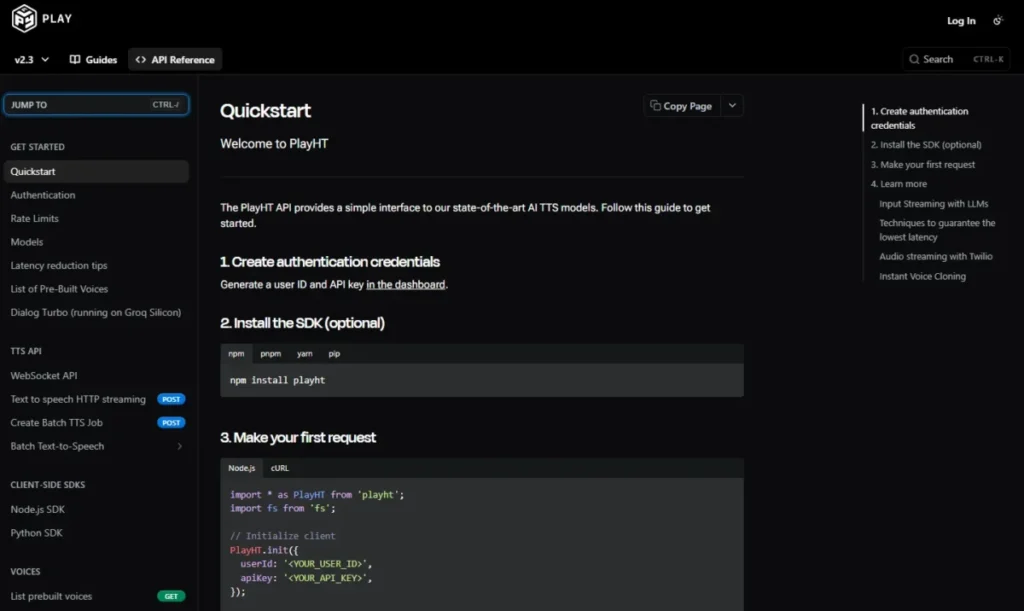Click the Jump To input field
The width and height of the screenshot is (1024, 611).
coord(96,104)
